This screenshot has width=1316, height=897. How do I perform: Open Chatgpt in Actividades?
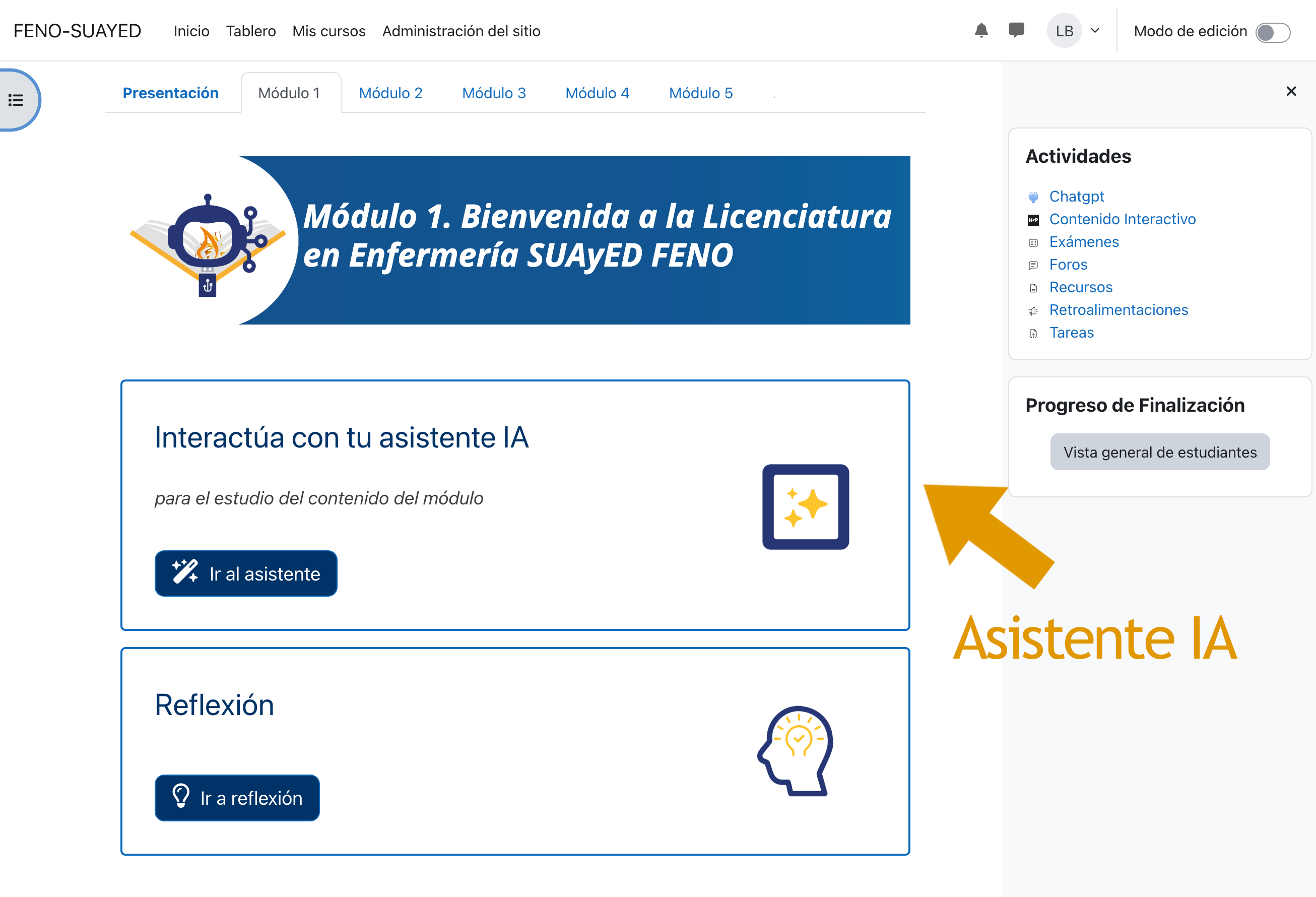click(1077, 197)
